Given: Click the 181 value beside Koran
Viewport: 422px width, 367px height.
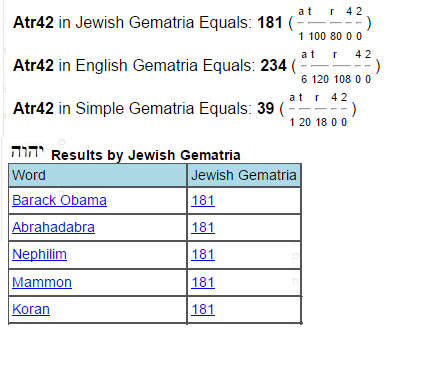Looking at the screenshot, I should (x=203, y=309).
